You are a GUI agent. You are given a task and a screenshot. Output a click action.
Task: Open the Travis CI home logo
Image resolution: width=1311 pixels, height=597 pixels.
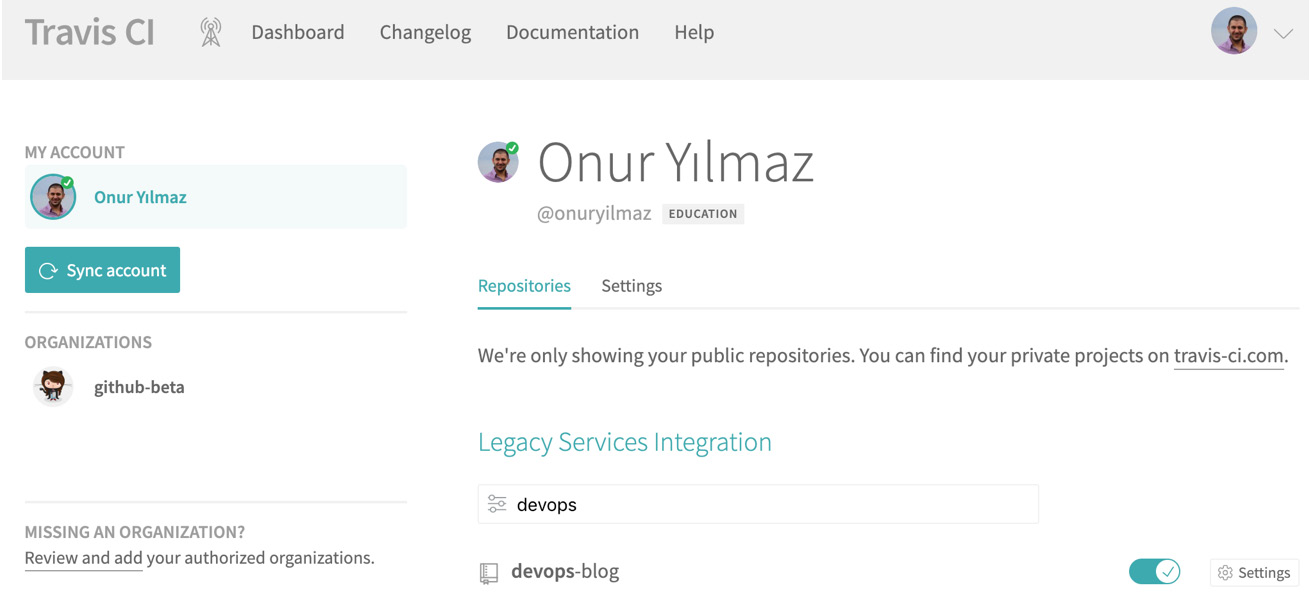point(90,33)
